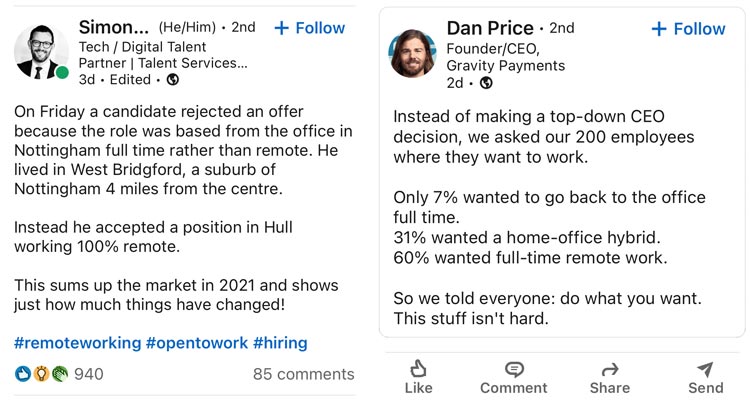The width and height of the screenshot is (750, 400).
Task: Click the lightbulb insightful reaction icon
Action: click(41, 374)
